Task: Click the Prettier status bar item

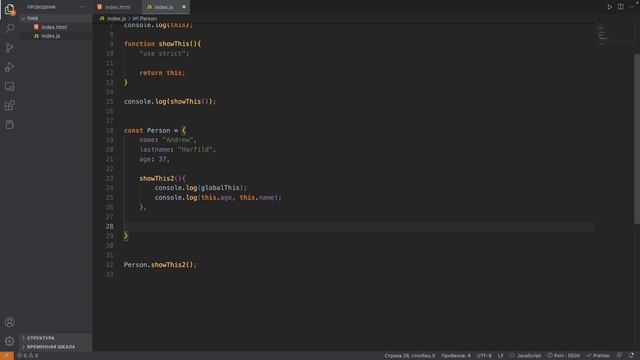Action: click(598, 356)
